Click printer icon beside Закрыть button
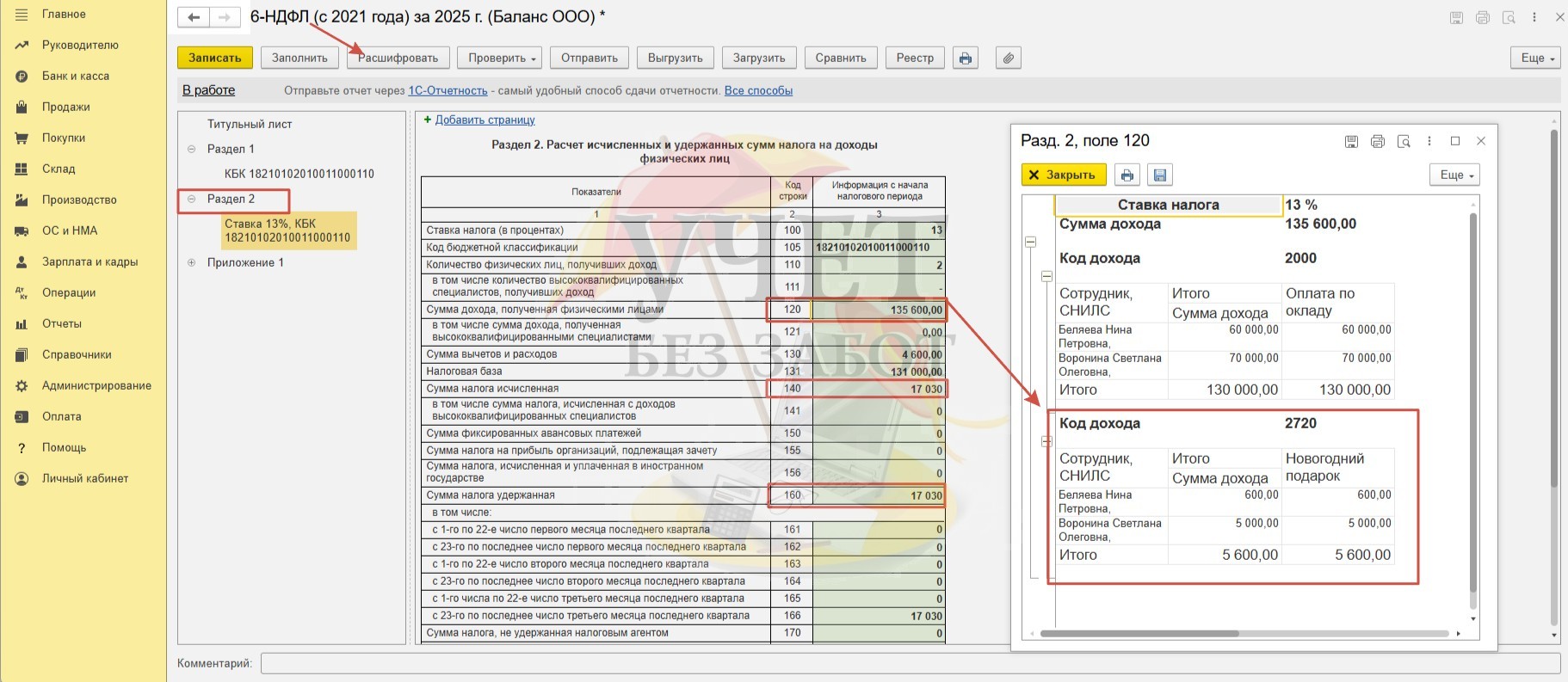Viewport: 1568px width, 682px height. pyautogui.click(x=1127, y=175)
